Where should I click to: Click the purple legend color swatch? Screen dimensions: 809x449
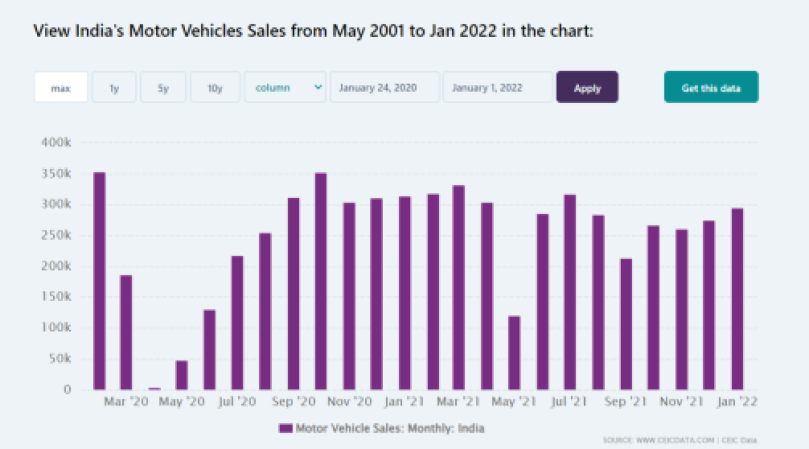(285, 428)
